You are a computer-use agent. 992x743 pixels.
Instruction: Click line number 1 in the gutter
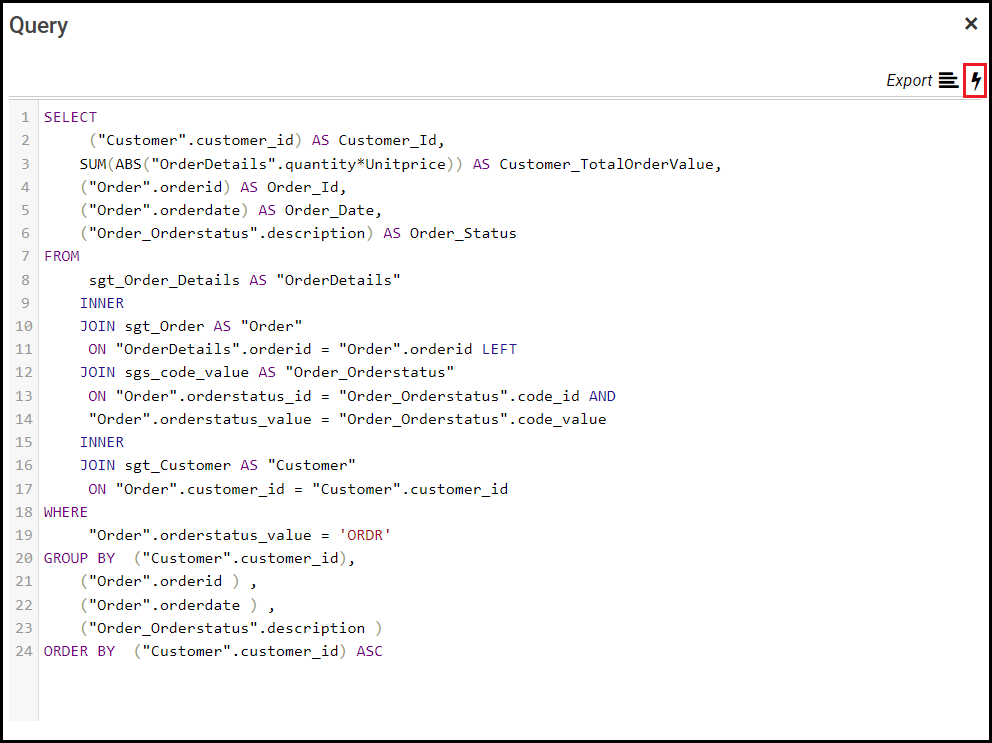pos(25,117)
